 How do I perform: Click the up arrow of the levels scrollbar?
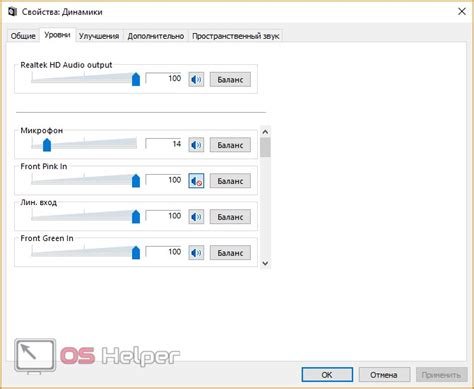(265, 132)
